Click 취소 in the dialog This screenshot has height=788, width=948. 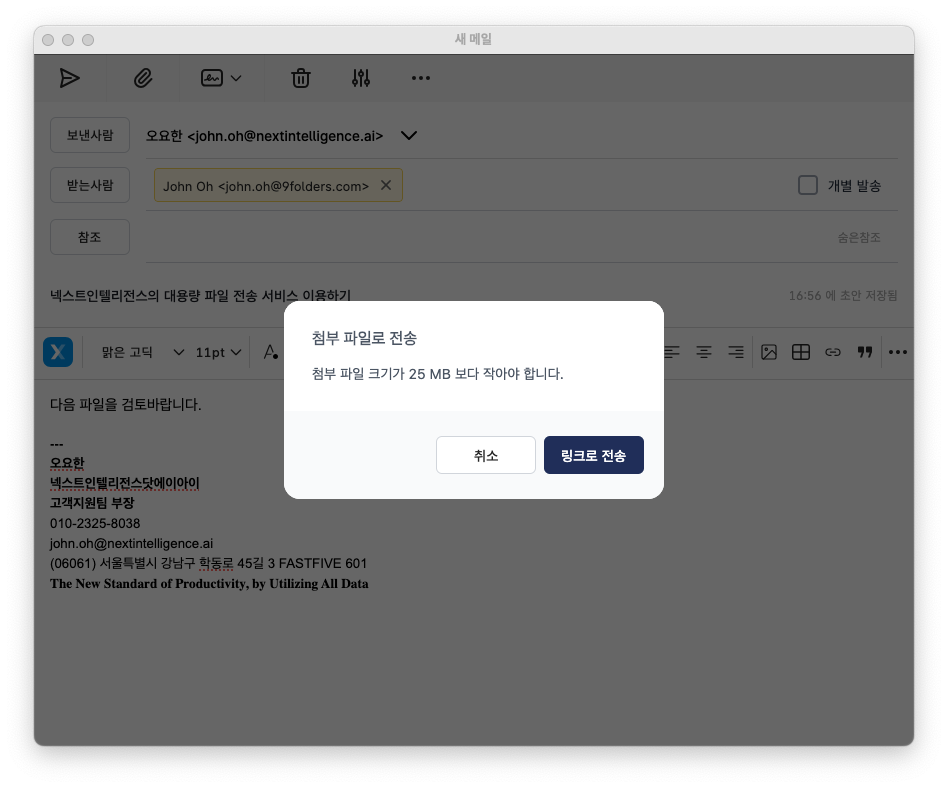[x=485, y=455]
